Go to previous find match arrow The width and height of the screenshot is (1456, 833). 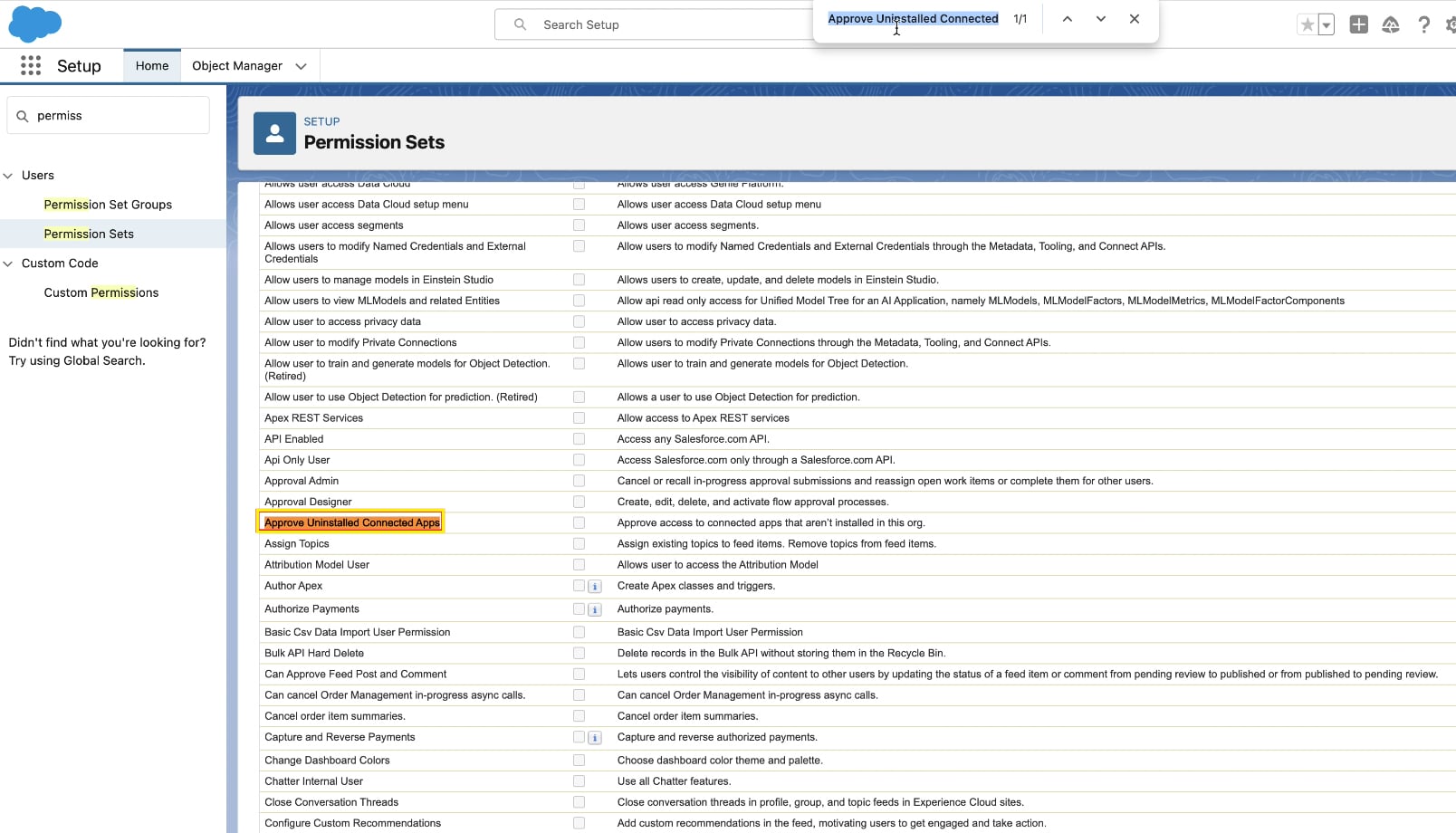click(x=1068, y=19)
